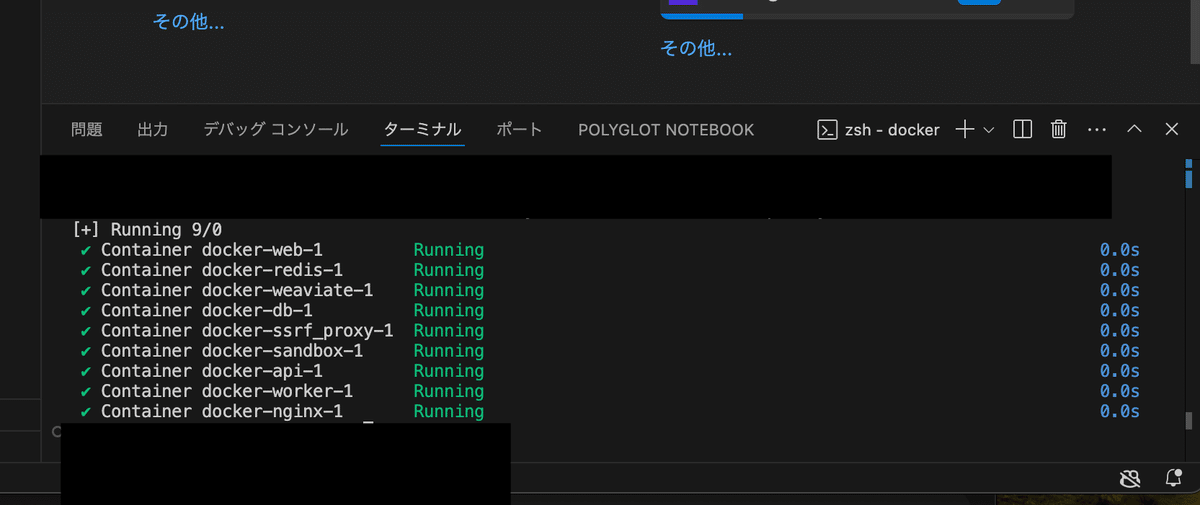This screenshot has height=505, width=1200.
Task: Open the panel's more actions ellipsis
Action: tap(1097, 130)
